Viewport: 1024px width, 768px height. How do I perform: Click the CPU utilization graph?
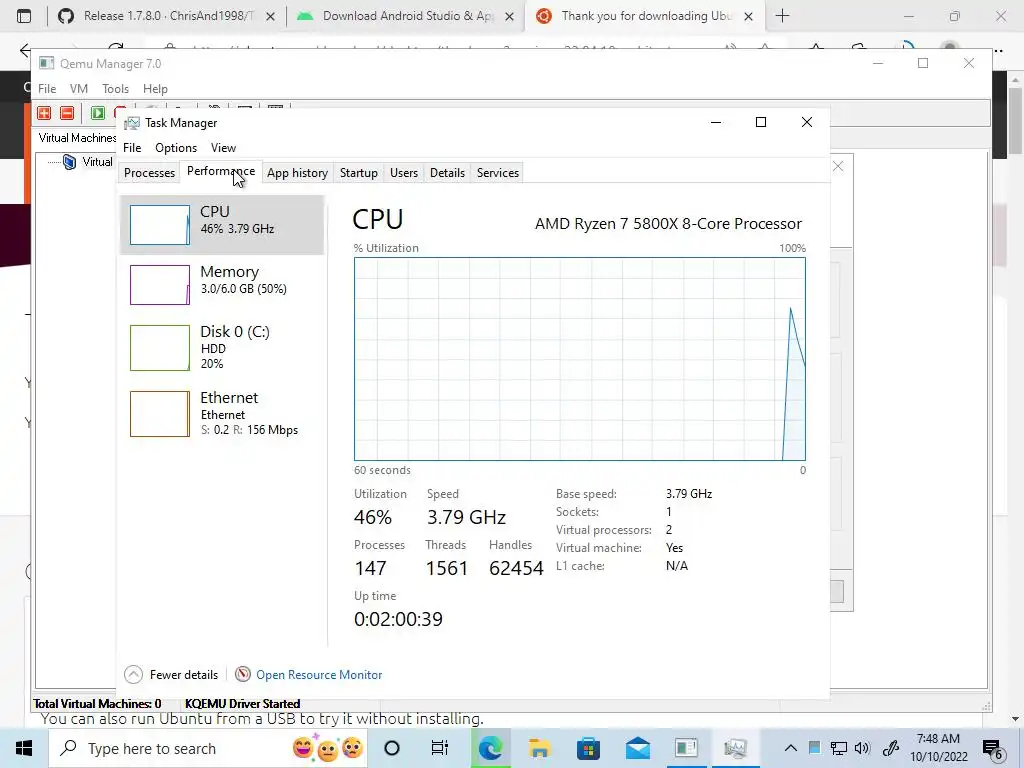tap(580, 359)
